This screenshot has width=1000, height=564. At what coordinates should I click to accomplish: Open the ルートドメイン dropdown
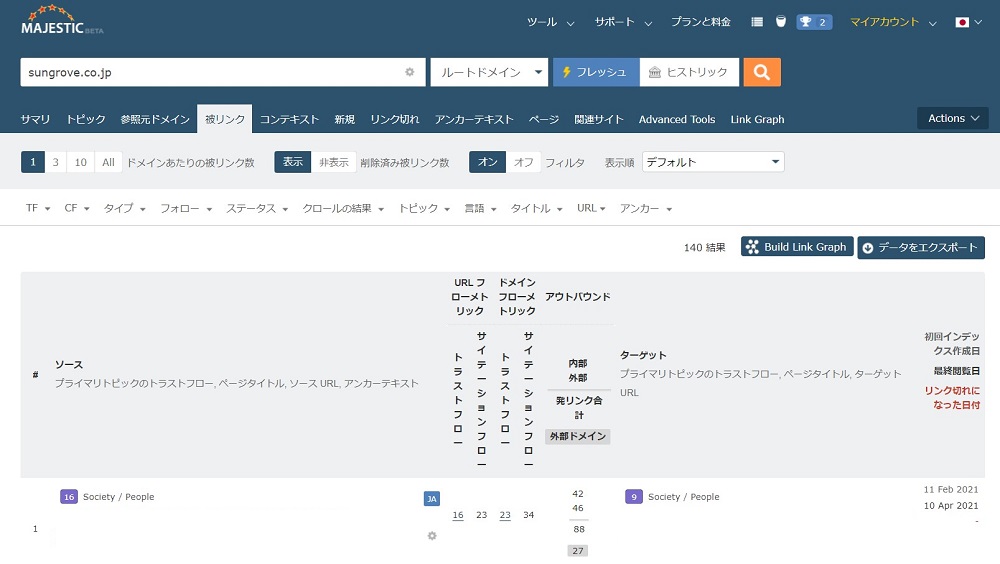coord(490,72)
